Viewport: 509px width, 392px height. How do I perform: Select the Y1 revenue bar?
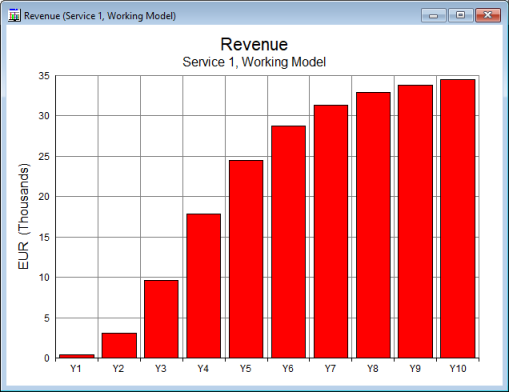tap(77, 356)
